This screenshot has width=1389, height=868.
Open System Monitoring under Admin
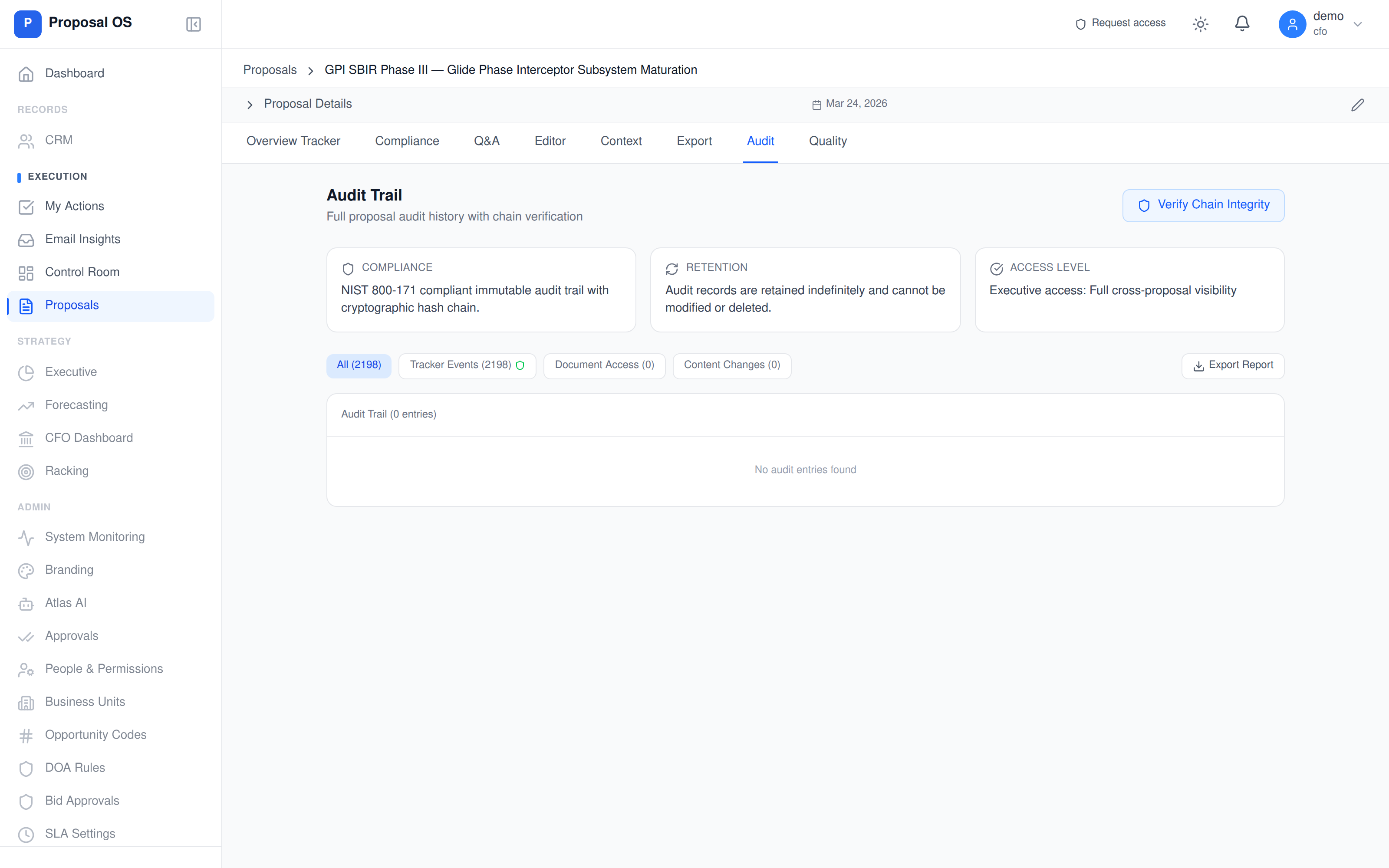coord(95,536)
